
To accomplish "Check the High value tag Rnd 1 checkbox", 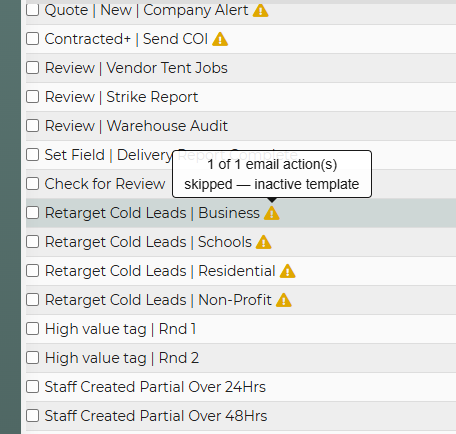I will click(33, 329).
